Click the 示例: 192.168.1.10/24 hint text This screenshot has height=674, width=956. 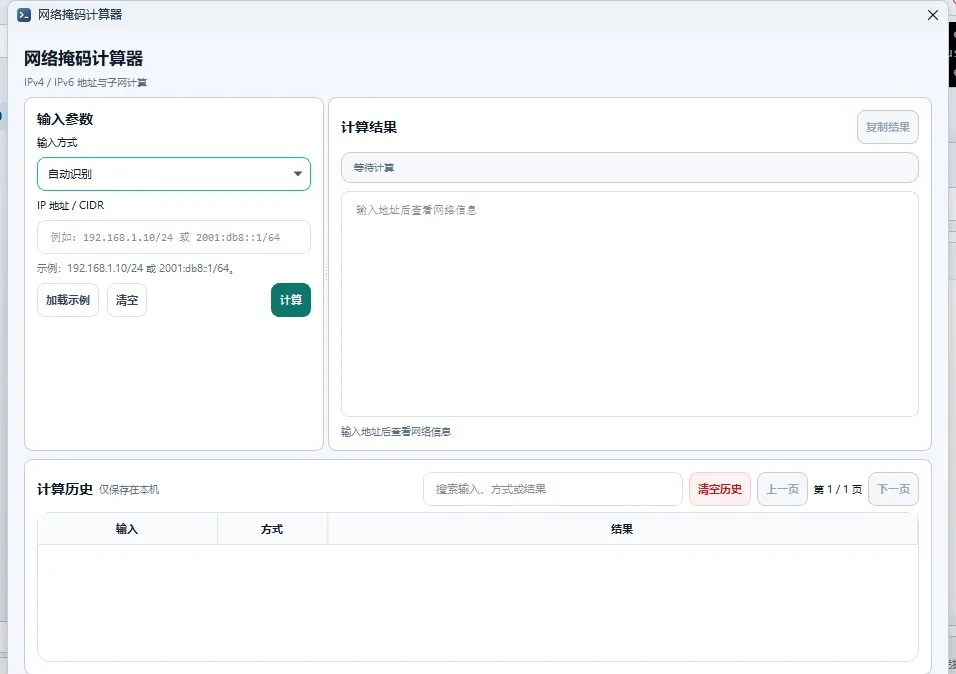click(135, 268)
